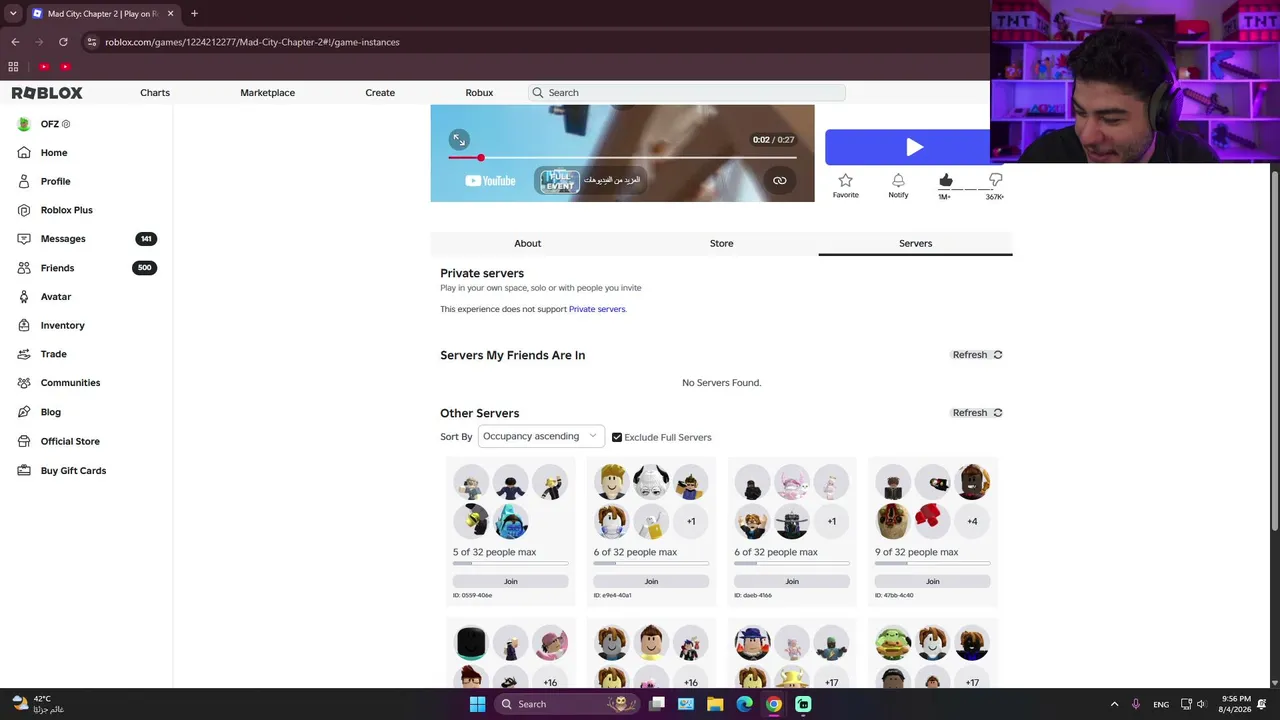Open File Explorer from the taskbar
This screenshot has height=720, width=1280.
[715, 704]
